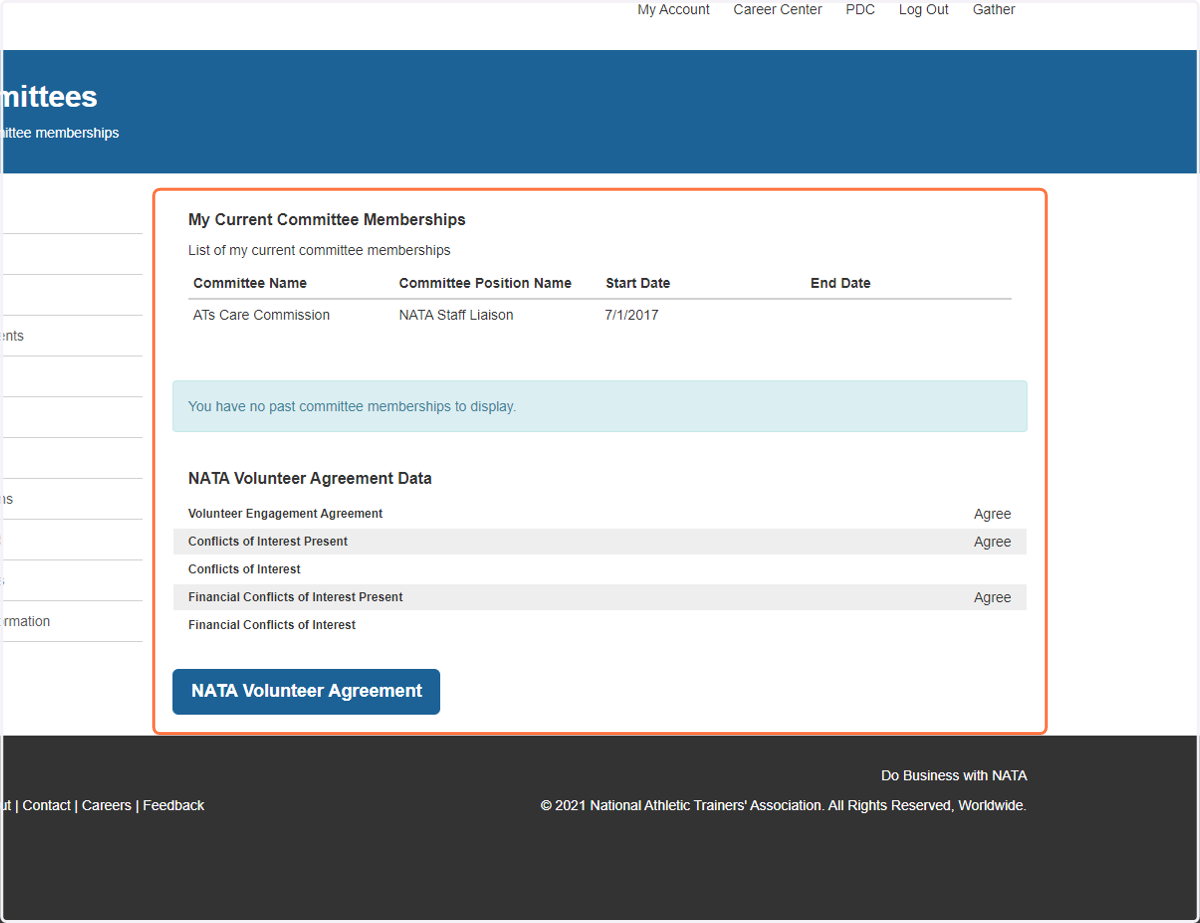Open the Gather link
1200x923 pixels.
994,10
